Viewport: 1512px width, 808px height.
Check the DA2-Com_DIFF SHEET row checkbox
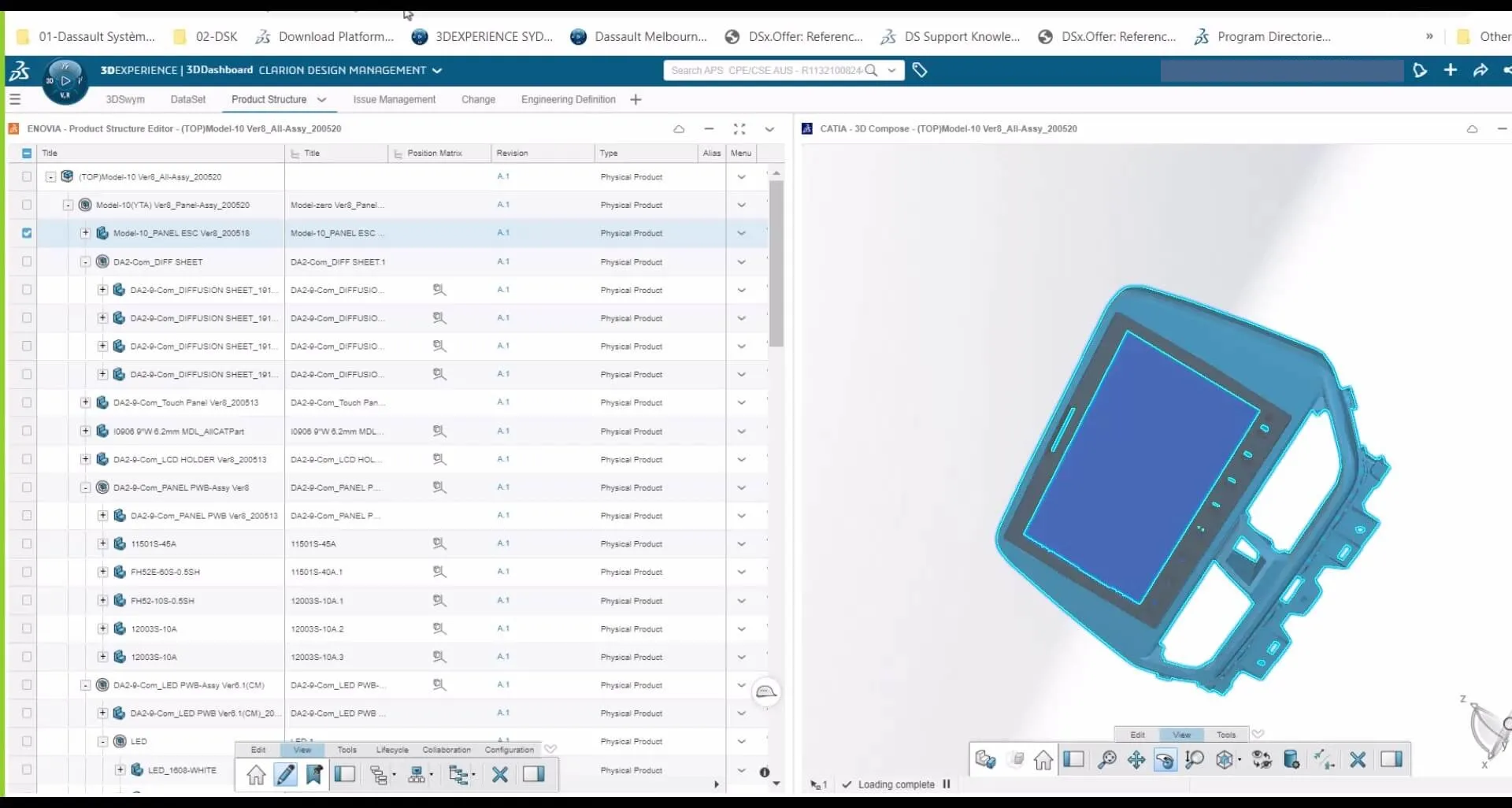[x=27, y=261]
